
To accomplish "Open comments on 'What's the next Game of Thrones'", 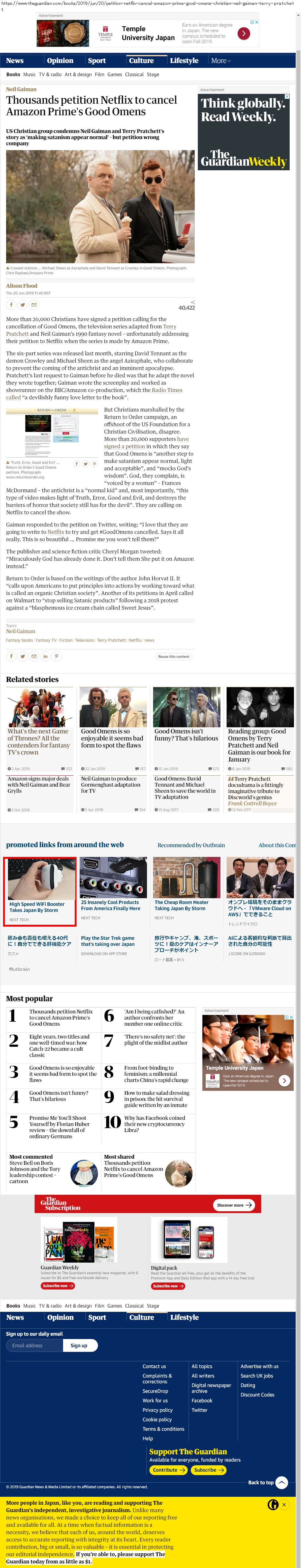I will point(66,769).
